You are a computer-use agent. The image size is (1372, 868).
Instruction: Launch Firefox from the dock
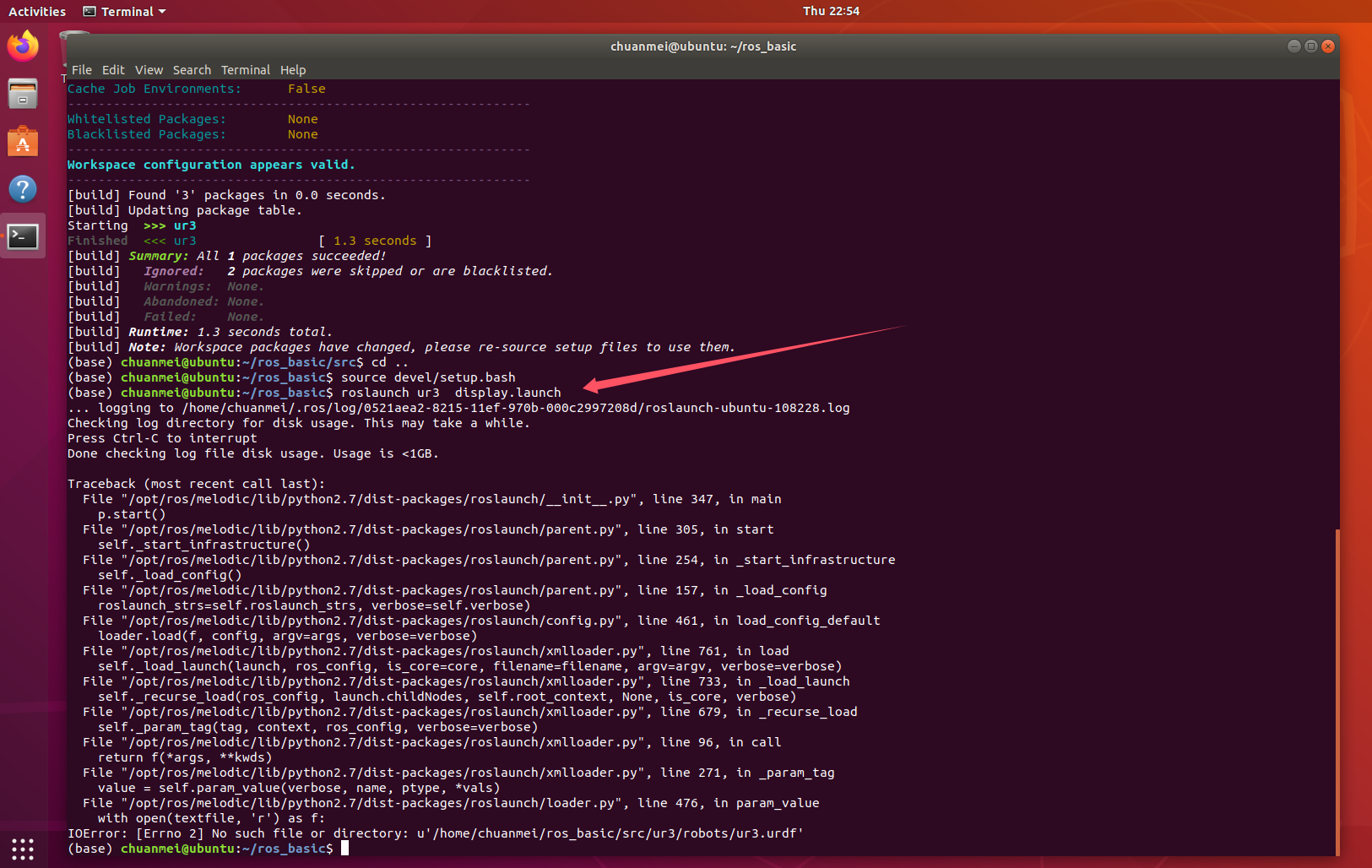pos(23,46)
